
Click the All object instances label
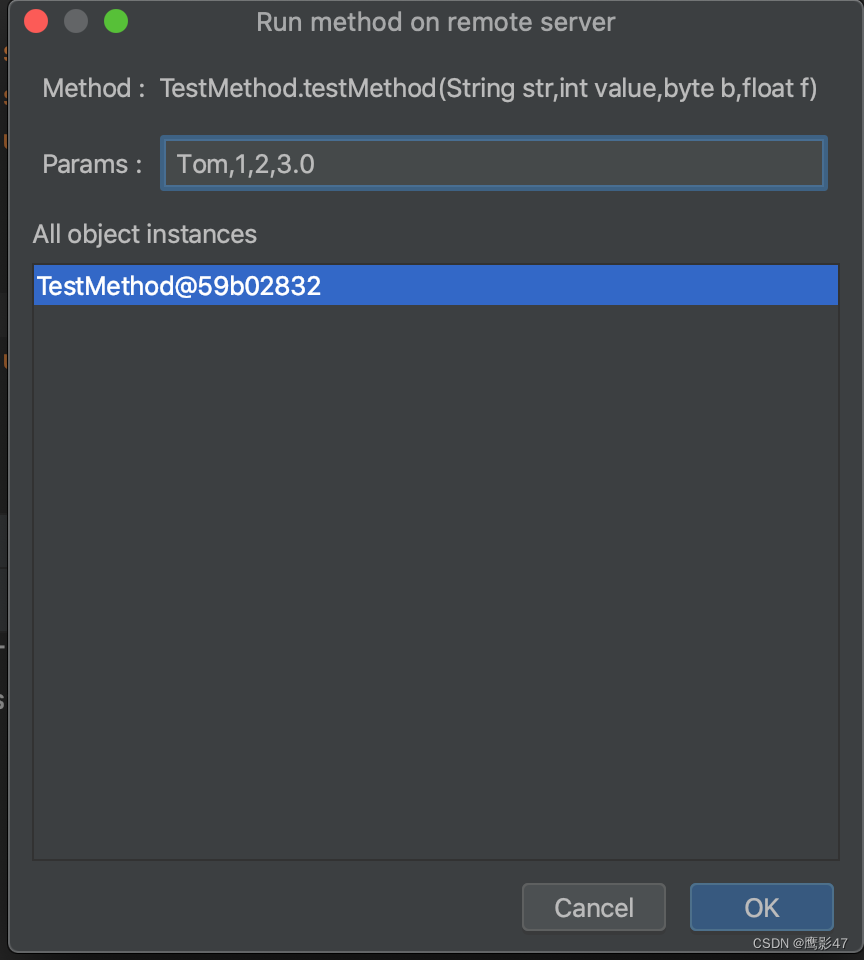(144, 234)
